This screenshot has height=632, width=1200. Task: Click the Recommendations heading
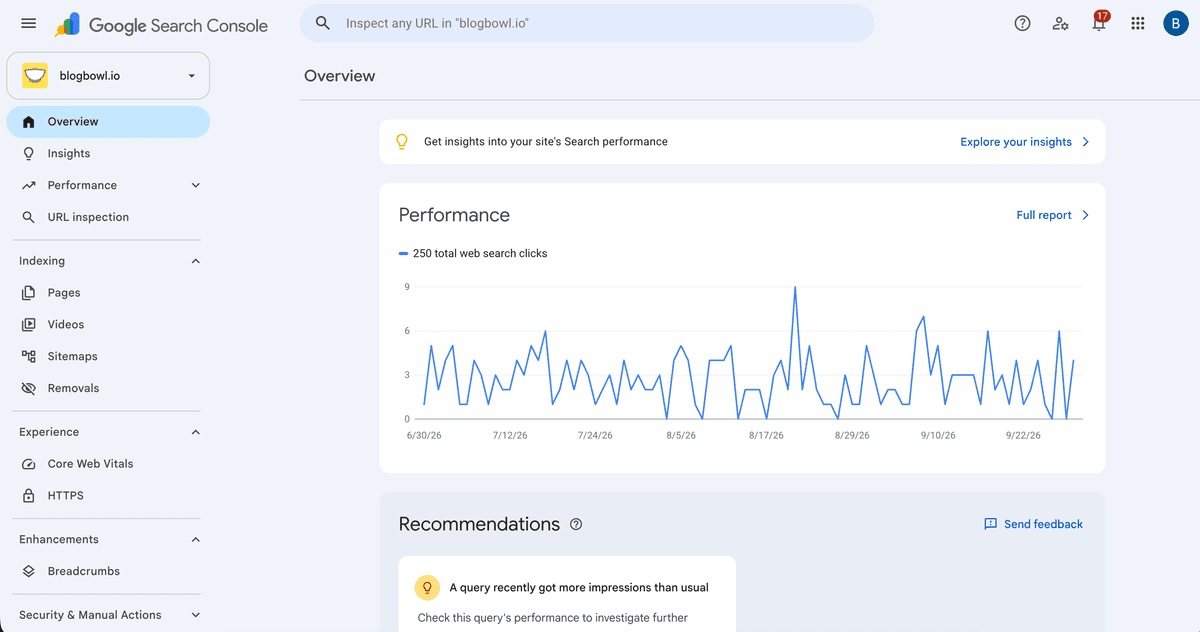(479, 524)
